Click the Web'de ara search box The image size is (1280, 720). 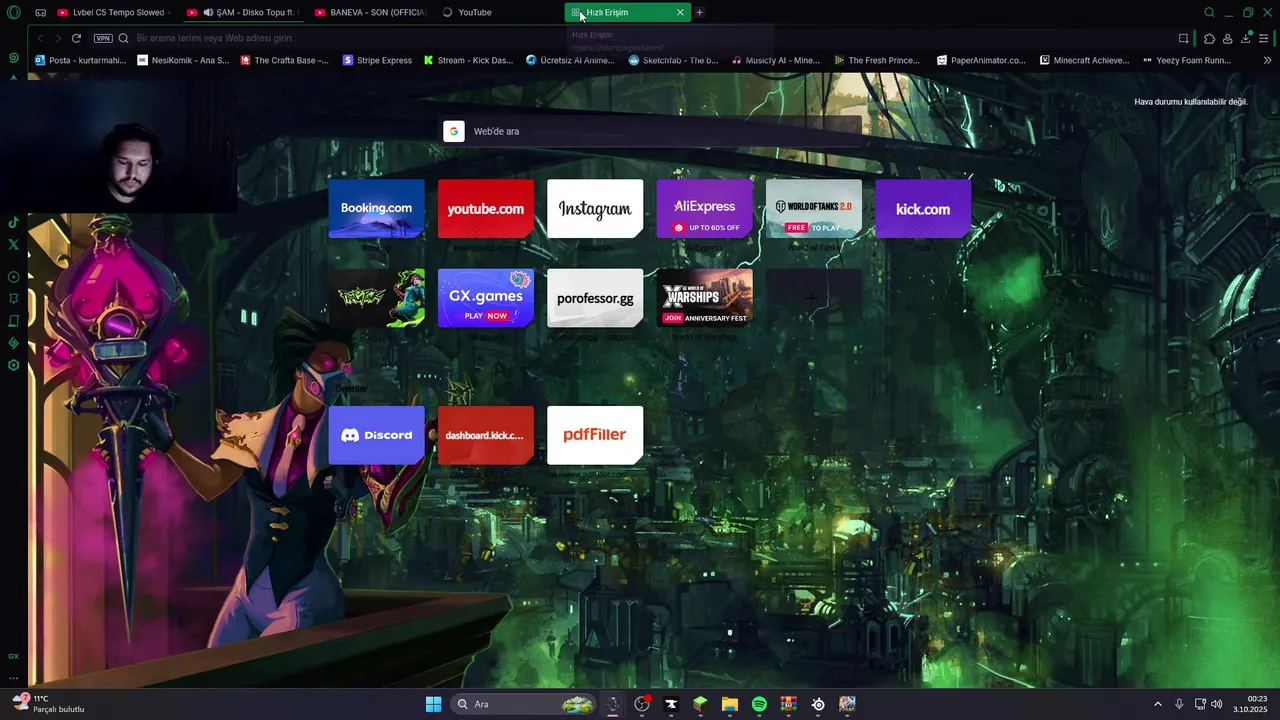(652, 131)
